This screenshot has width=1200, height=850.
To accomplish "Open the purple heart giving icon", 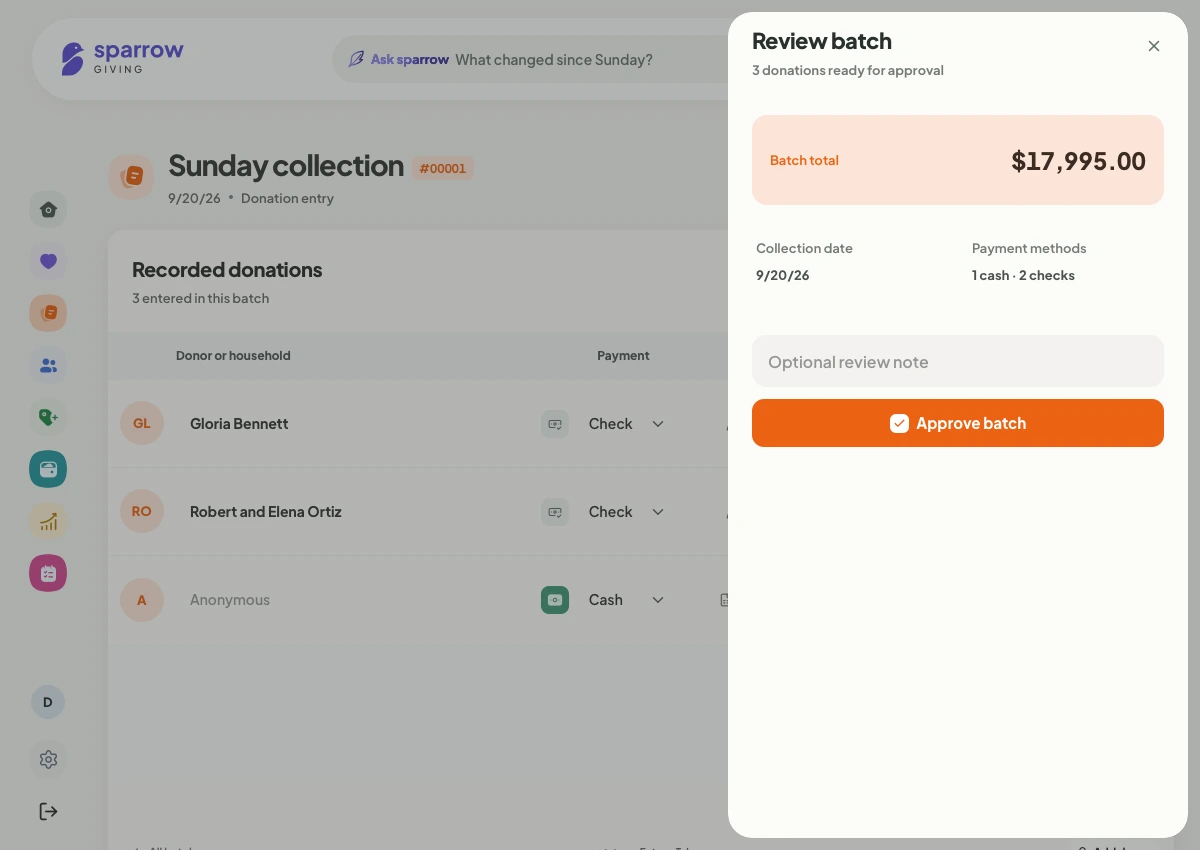I will coord(48,261).
